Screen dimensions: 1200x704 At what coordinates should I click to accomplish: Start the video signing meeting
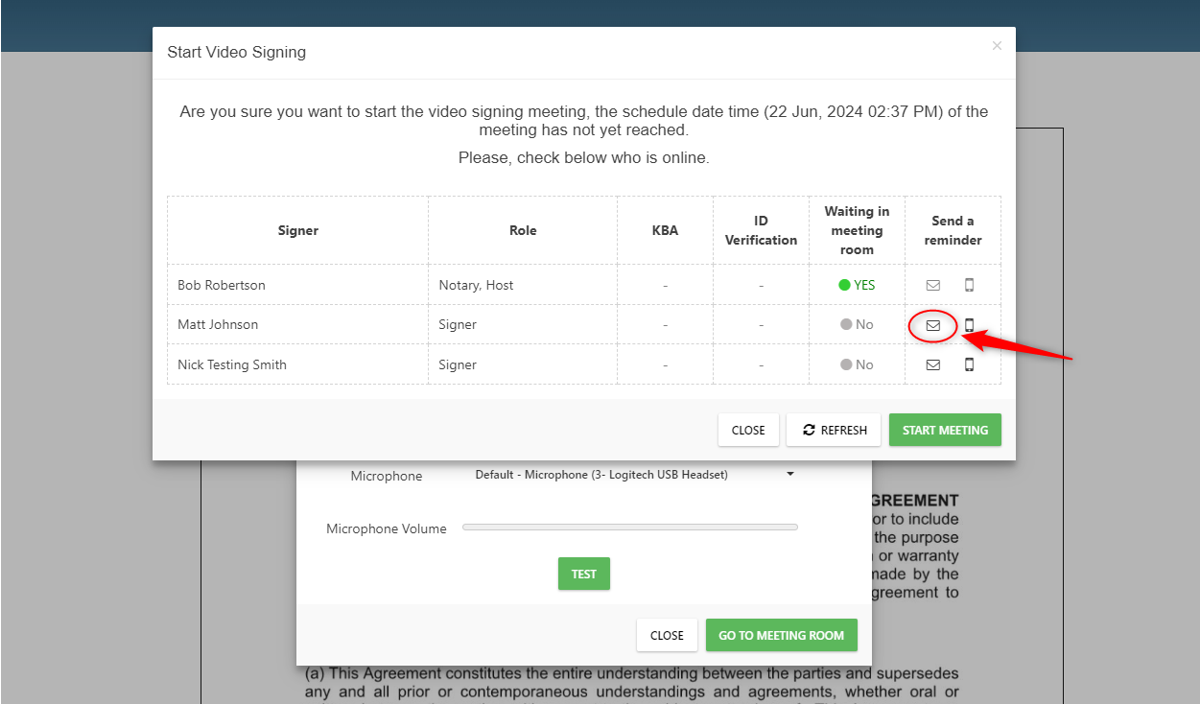click(944, 430)
